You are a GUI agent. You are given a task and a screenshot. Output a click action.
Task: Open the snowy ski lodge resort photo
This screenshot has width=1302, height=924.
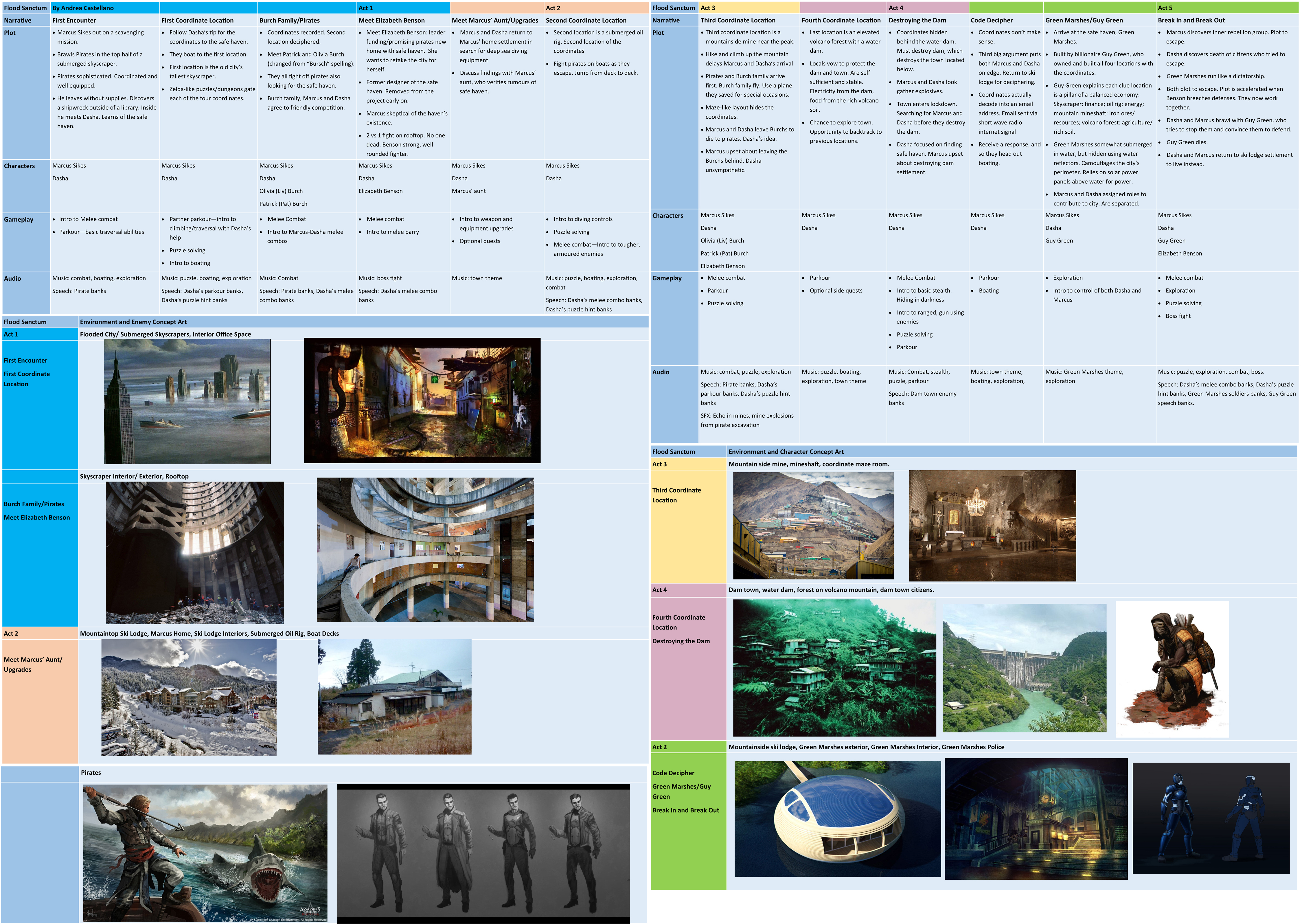pos(189,697)
